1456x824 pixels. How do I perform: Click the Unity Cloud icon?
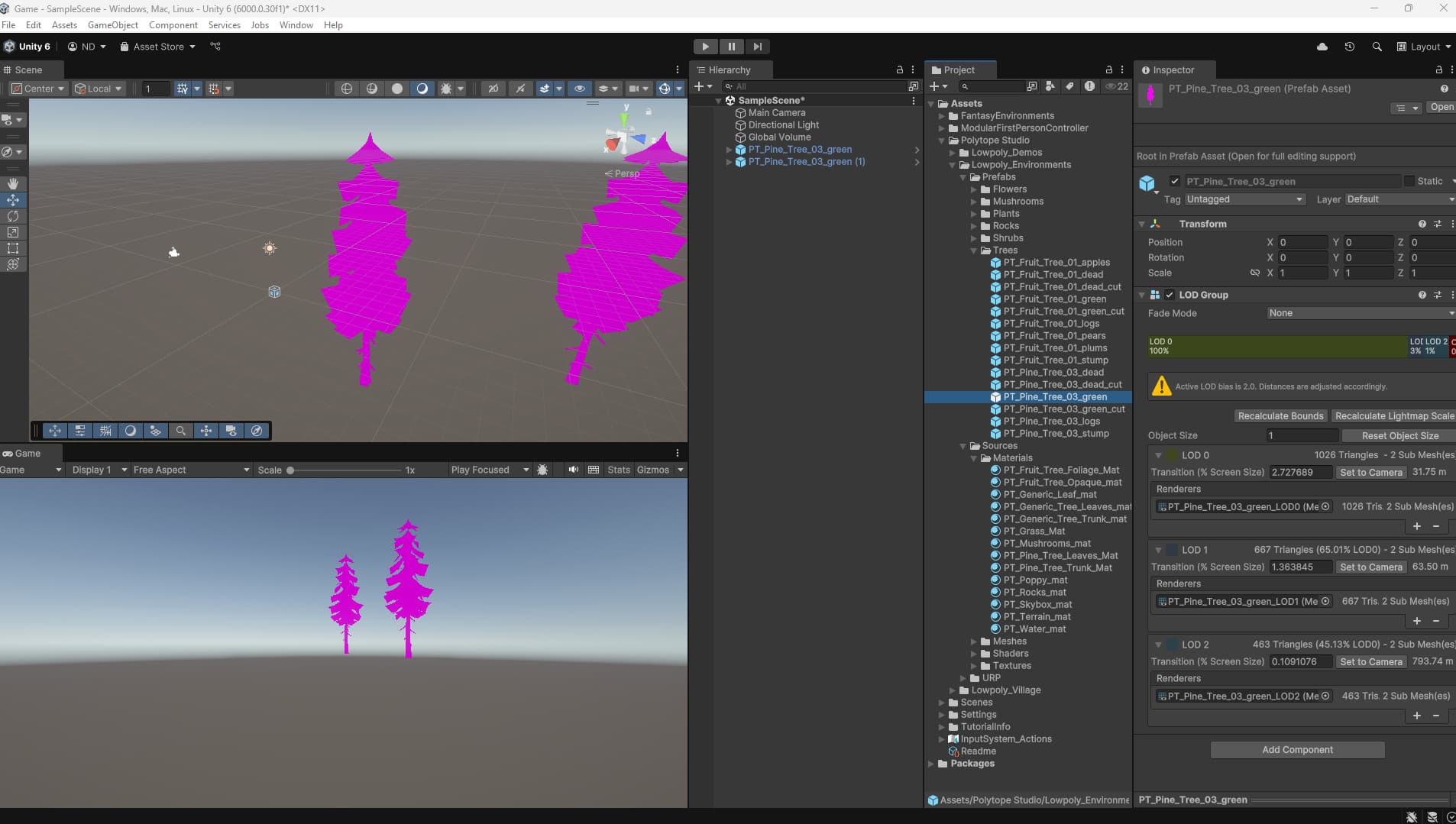(x=1321, y=47)
